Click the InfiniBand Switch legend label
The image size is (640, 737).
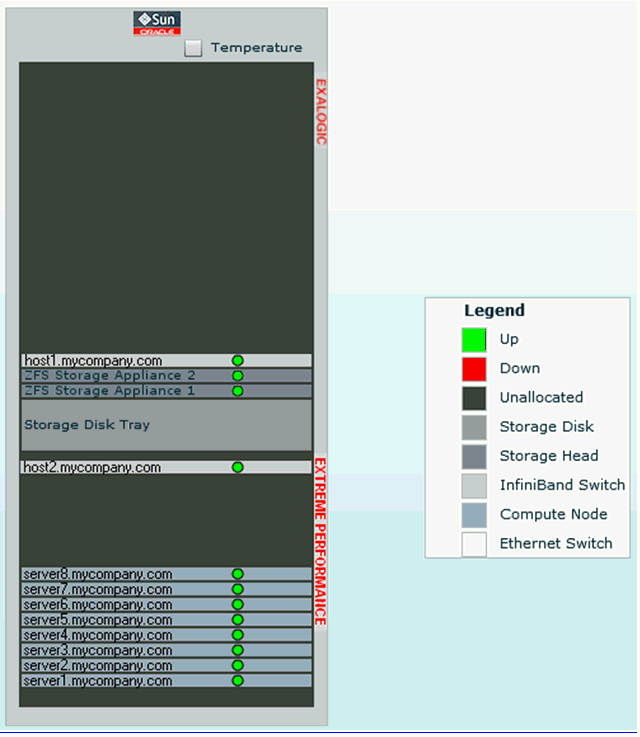coord(562,485)
